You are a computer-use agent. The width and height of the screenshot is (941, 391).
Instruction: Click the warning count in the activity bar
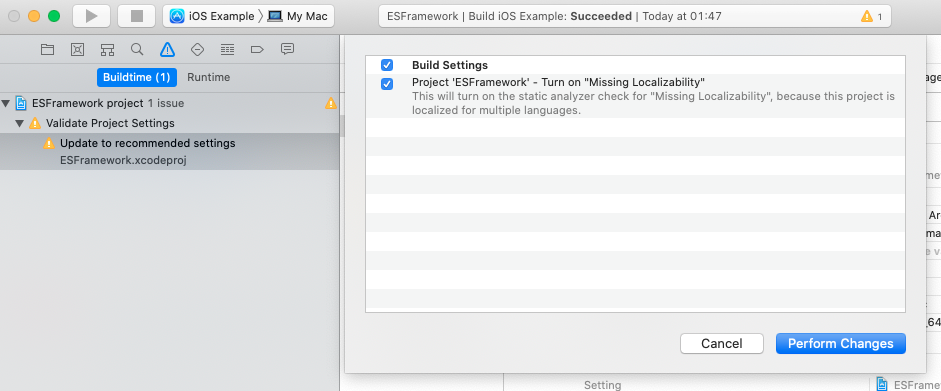(872, 16)
